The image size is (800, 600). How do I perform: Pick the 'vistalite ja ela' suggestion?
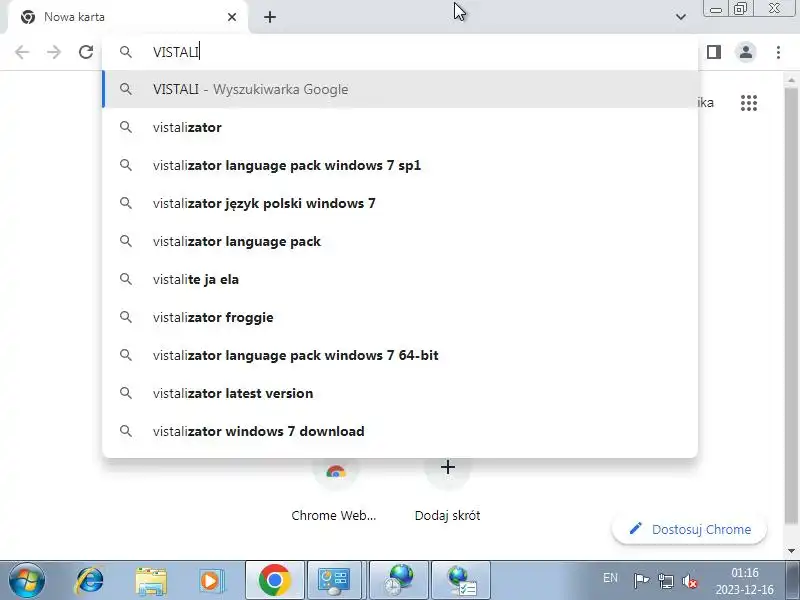pyautogui.click(x=400, y=279)
